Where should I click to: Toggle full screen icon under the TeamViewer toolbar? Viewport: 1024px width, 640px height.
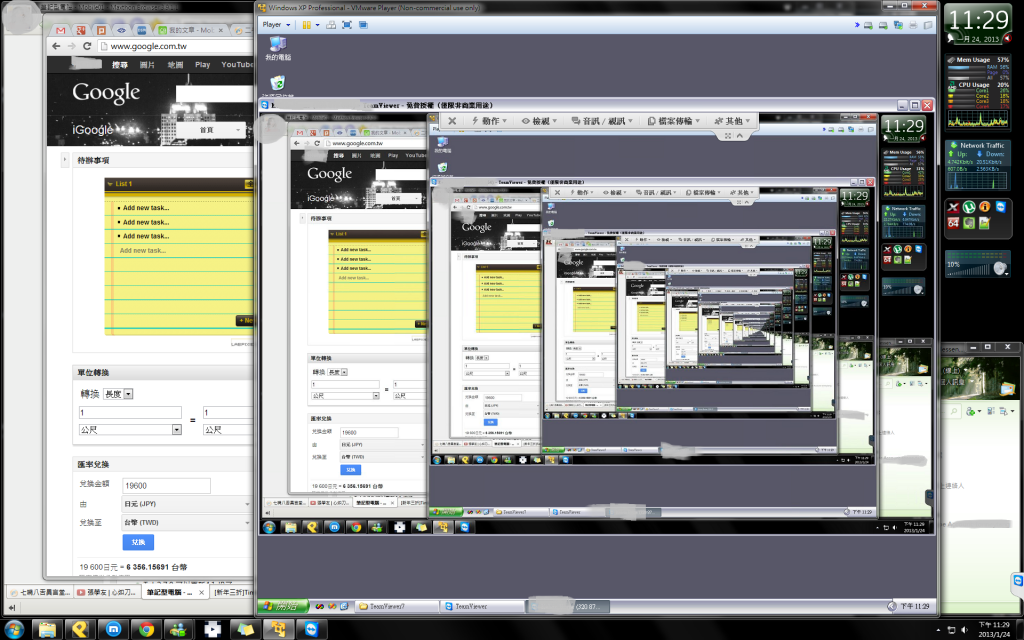728,136
